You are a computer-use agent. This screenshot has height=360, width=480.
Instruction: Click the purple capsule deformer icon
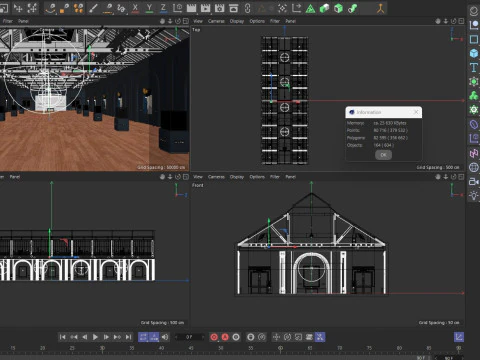tap(474, 124)
